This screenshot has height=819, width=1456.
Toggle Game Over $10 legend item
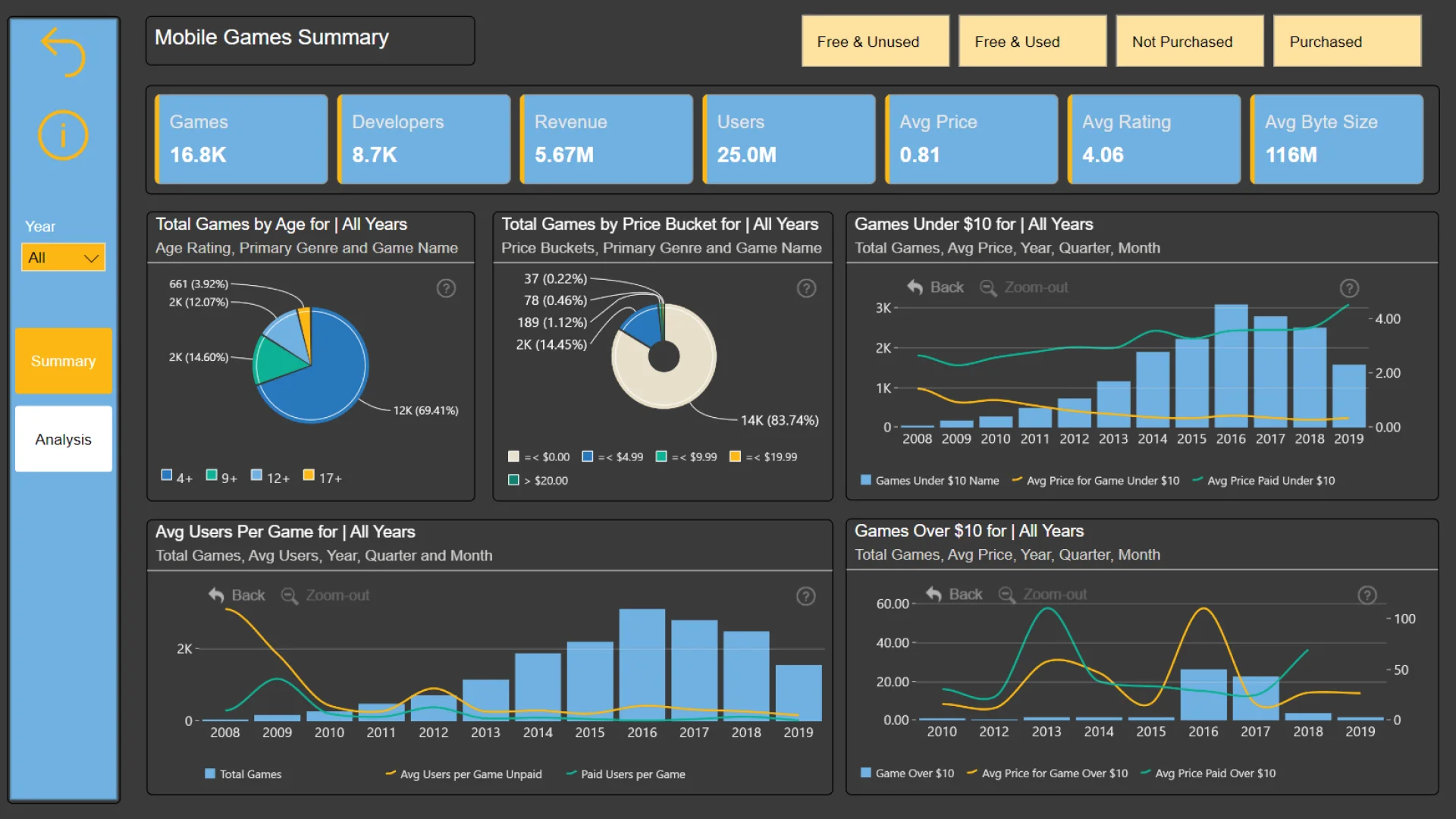pyautogui.click(x=907, y=773)
